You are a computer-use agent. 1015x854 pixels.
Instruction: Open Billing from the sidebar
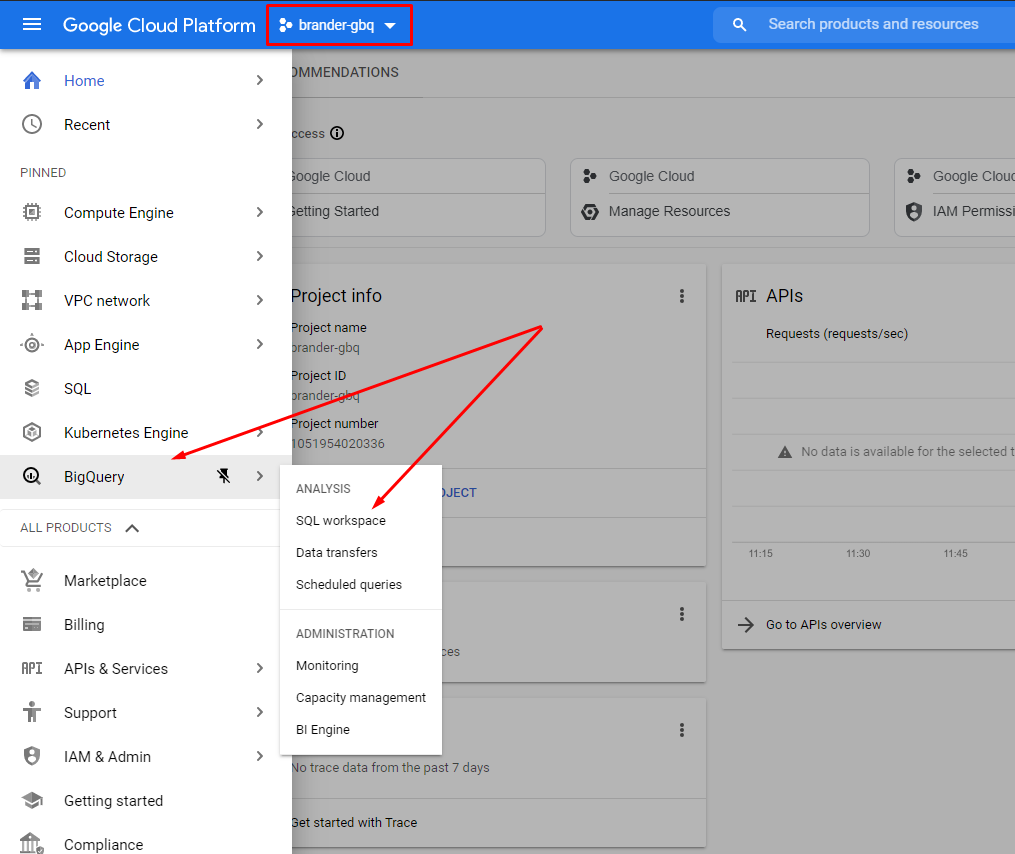tap(84, 625)
